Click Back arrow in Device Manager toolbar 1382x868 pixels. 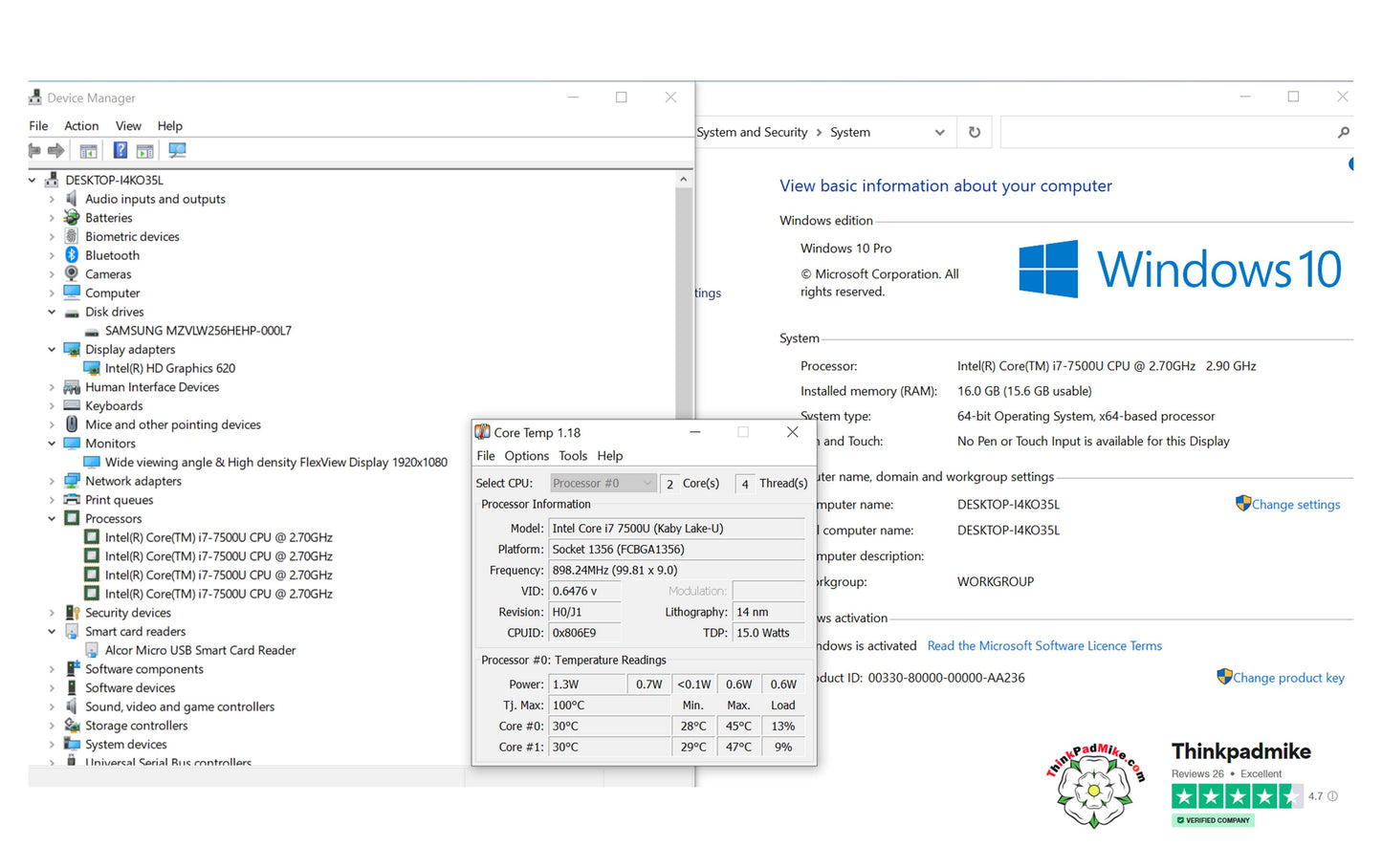coord(34,150)
